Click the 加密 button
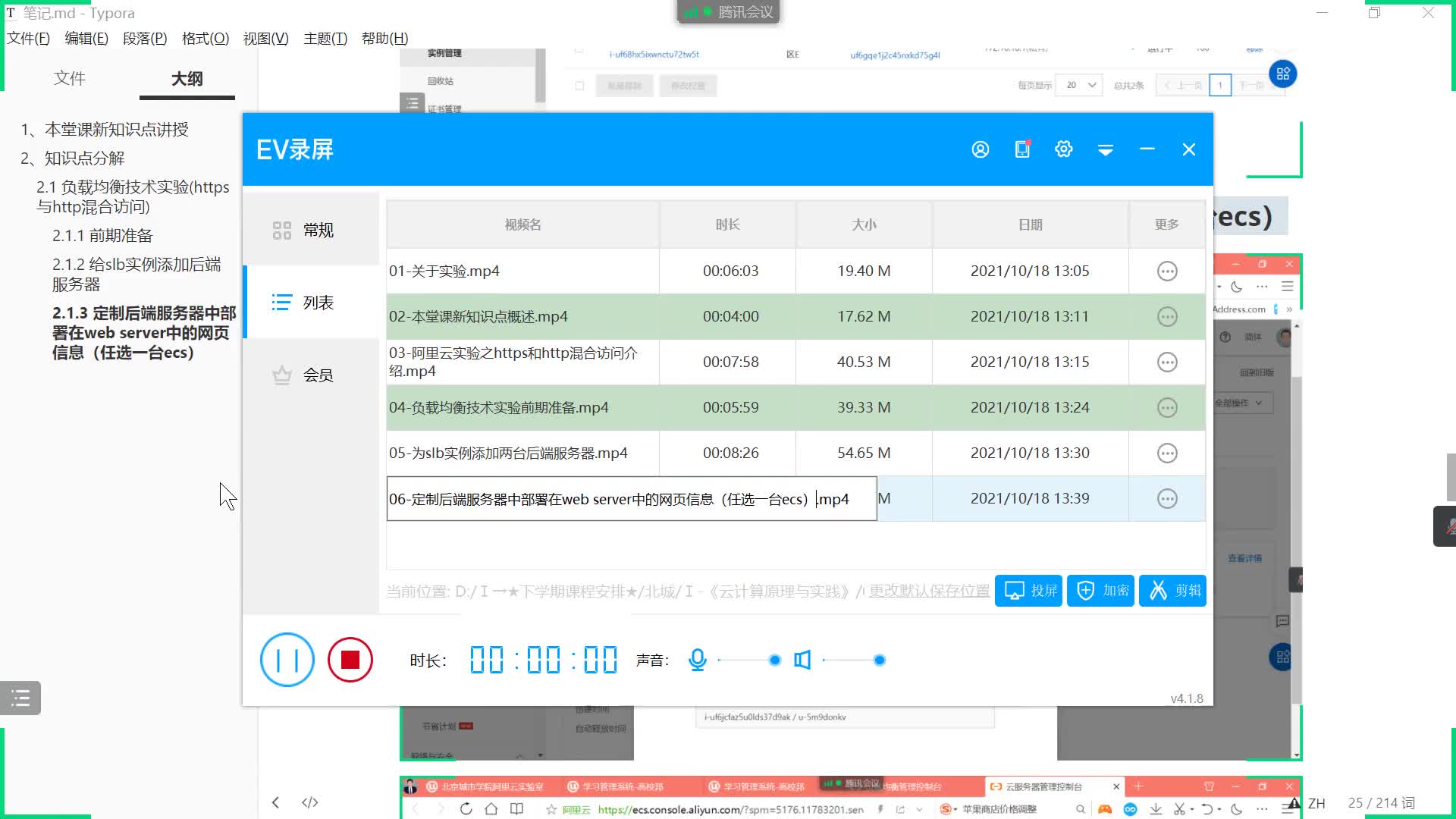Viewport: 1456px width, 819px height. pos(1100,590)
